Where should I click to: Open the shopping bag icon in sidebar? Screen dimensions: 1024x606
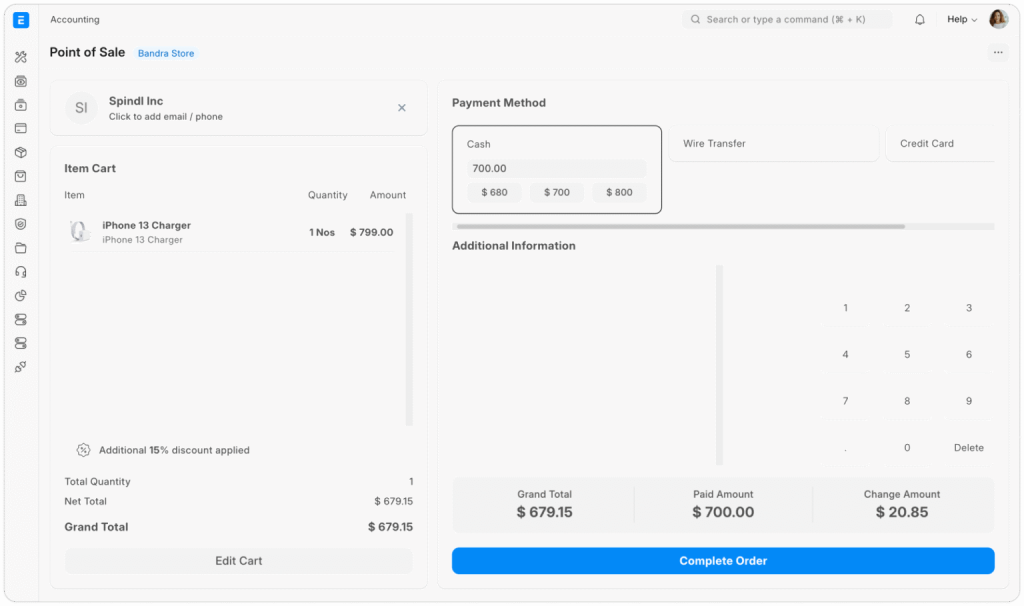pos(21,176)
